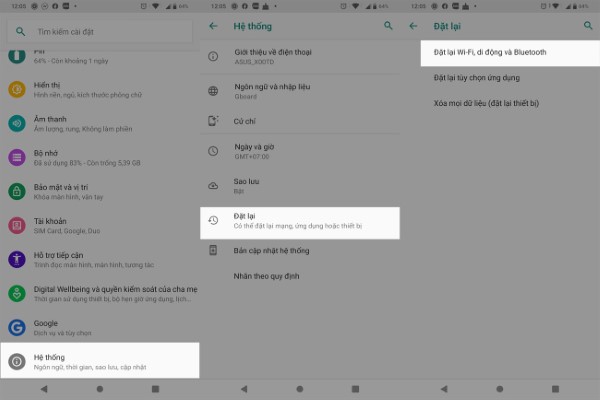The image size is (600, 400).
Task: Tap the Âm thanh sound icon
Action: (x=17, y=123)
